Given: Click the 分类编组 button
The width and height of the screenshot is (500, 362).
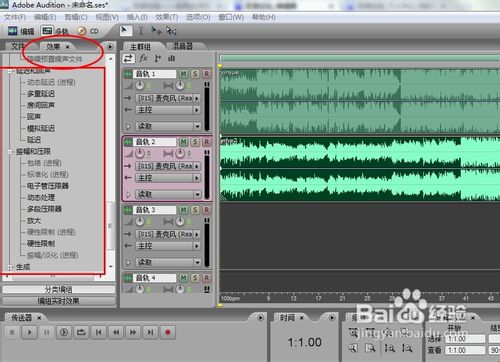Looking at the screenshot, I should pos(59,289).
